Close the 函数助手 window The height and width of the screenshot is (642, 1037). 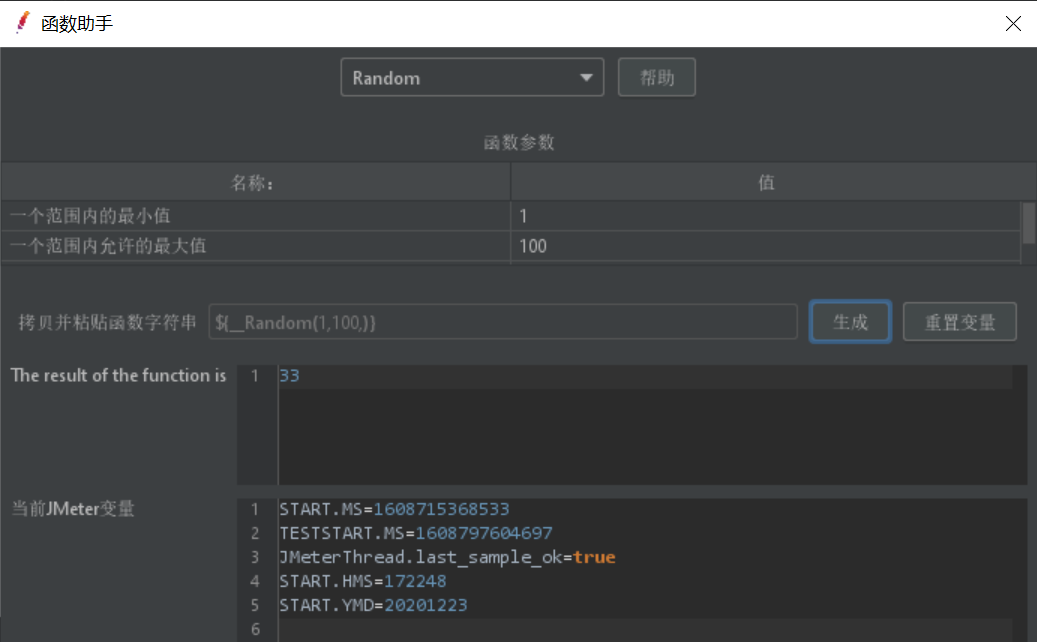coord(1014,22)
